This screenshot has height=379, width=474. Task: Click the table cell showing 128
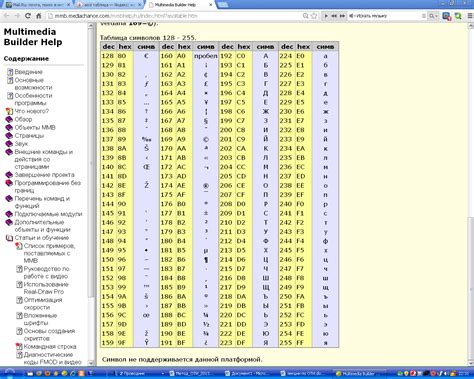(x=108, y=56)
